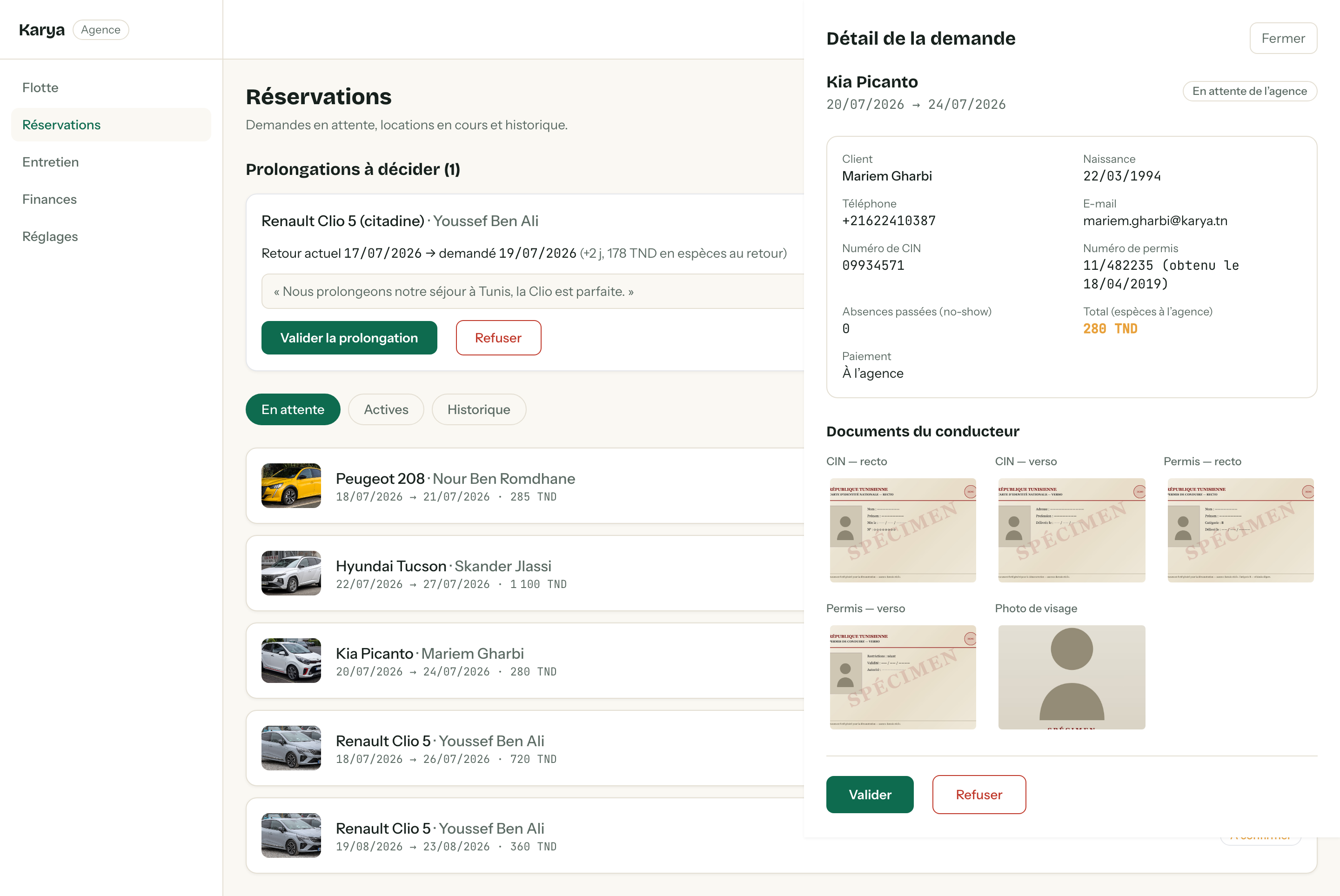Screen dimensions: 1340x896
Task: Select the Peugeot 208 Nour Ben Romdhane row
Action: point(524,486)
